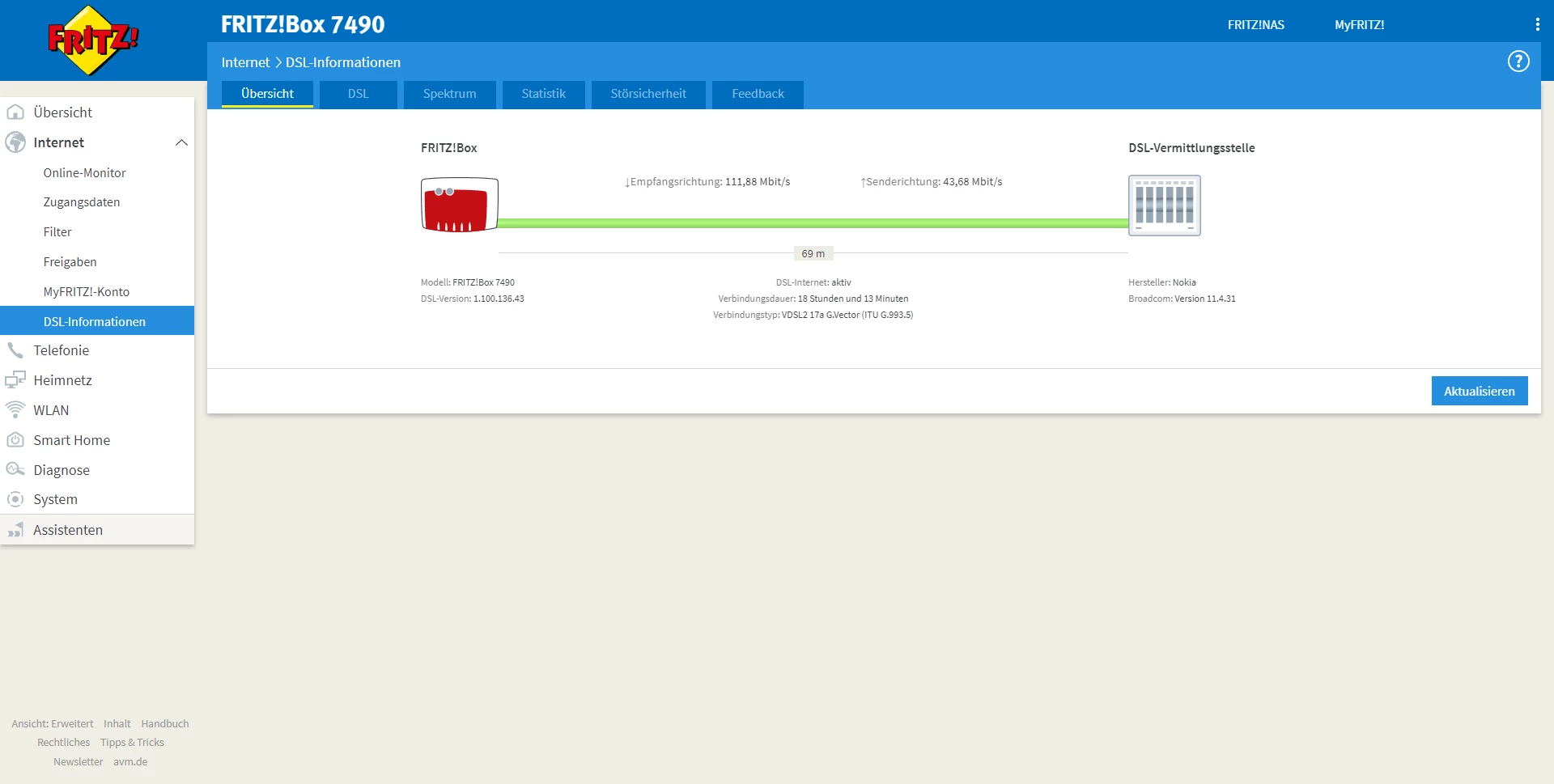Screen dimensions: 1554x784
Task: Go to the Statistik tab
Action: (544, 94)
